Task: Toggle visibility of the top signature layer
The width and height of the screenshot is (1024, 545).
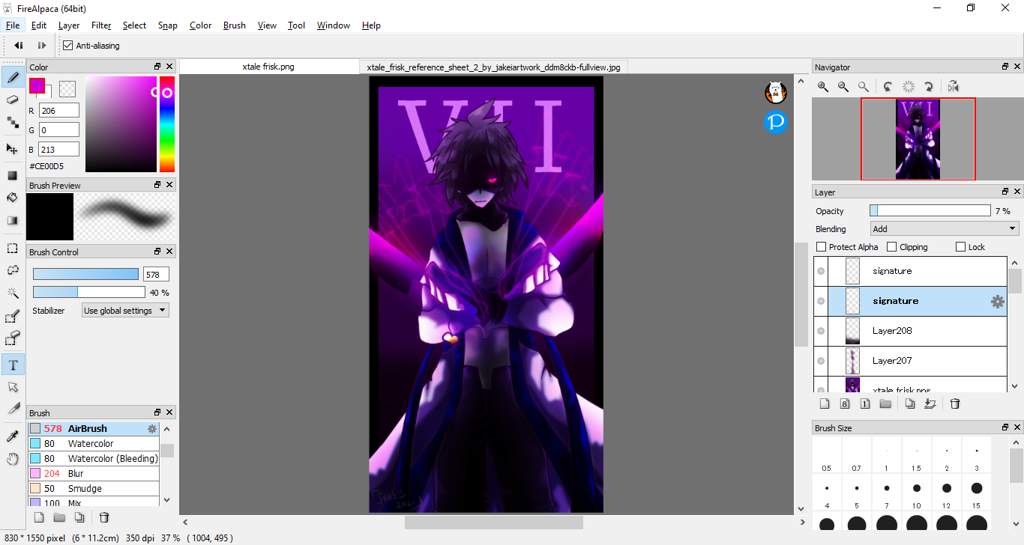Action: (x=821, y=271)
